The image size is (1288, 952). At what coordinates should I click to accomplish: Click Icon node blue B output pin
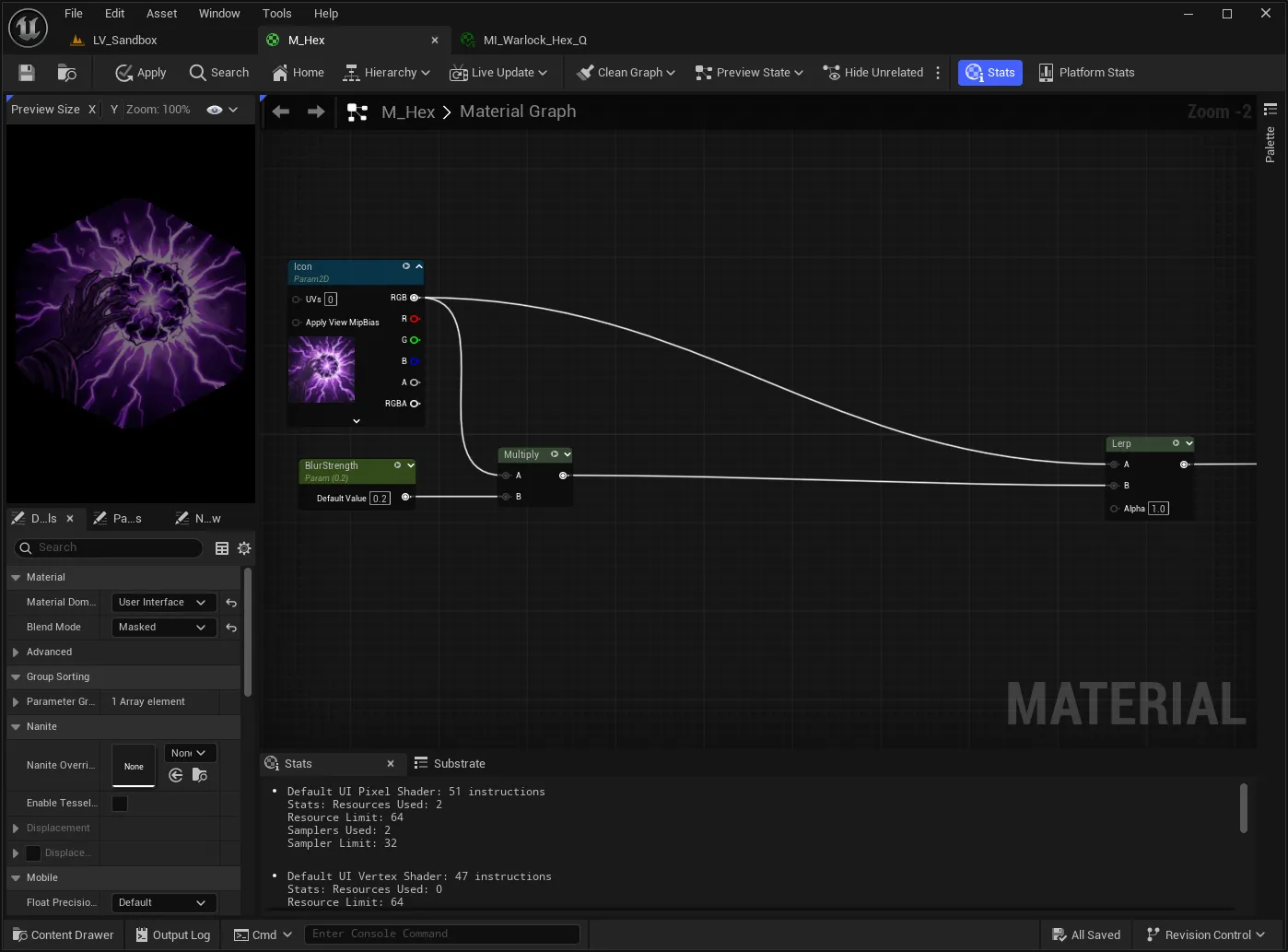(x=415, y=361)
